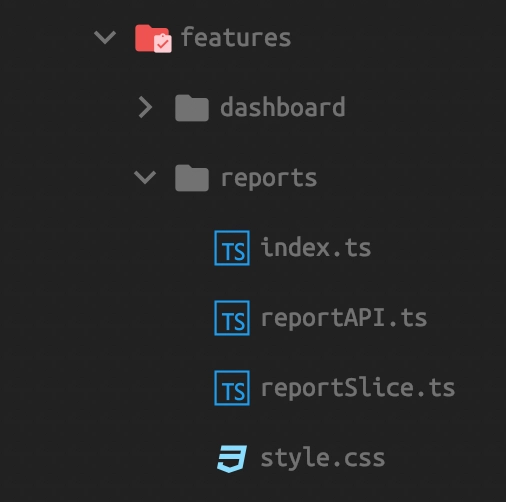Click the TypeScript icon beside index.ts
The image size is (506, 502).
232,248
